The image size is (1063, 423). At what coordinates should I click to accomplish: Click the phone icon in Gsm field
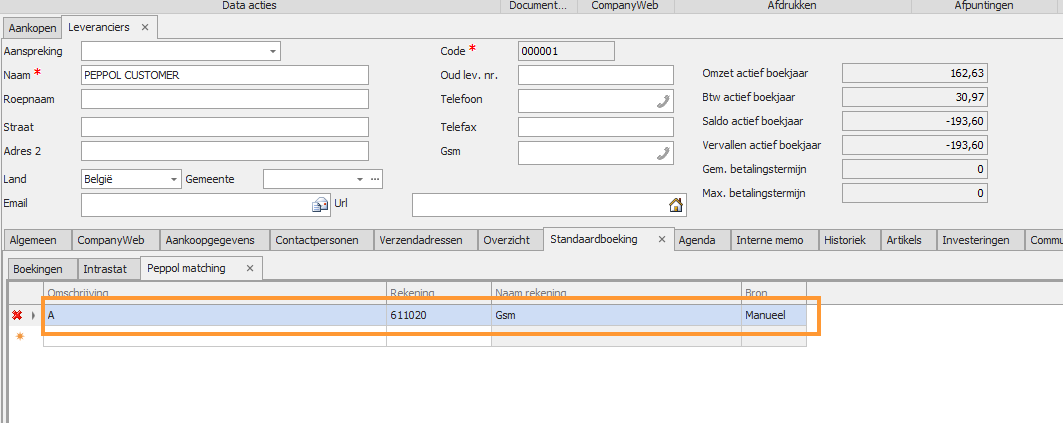pyautogui.click(x=663, y=152)
